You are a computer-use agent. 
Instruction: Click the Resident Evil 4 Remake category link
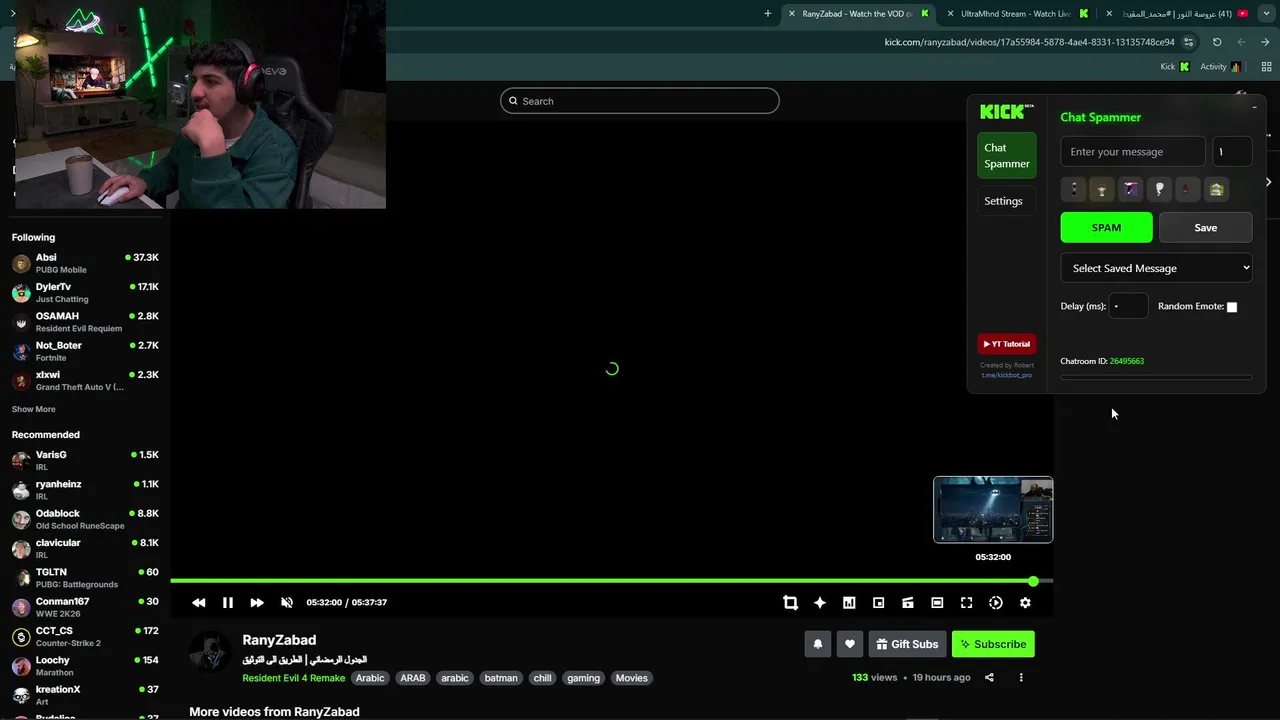294,678
